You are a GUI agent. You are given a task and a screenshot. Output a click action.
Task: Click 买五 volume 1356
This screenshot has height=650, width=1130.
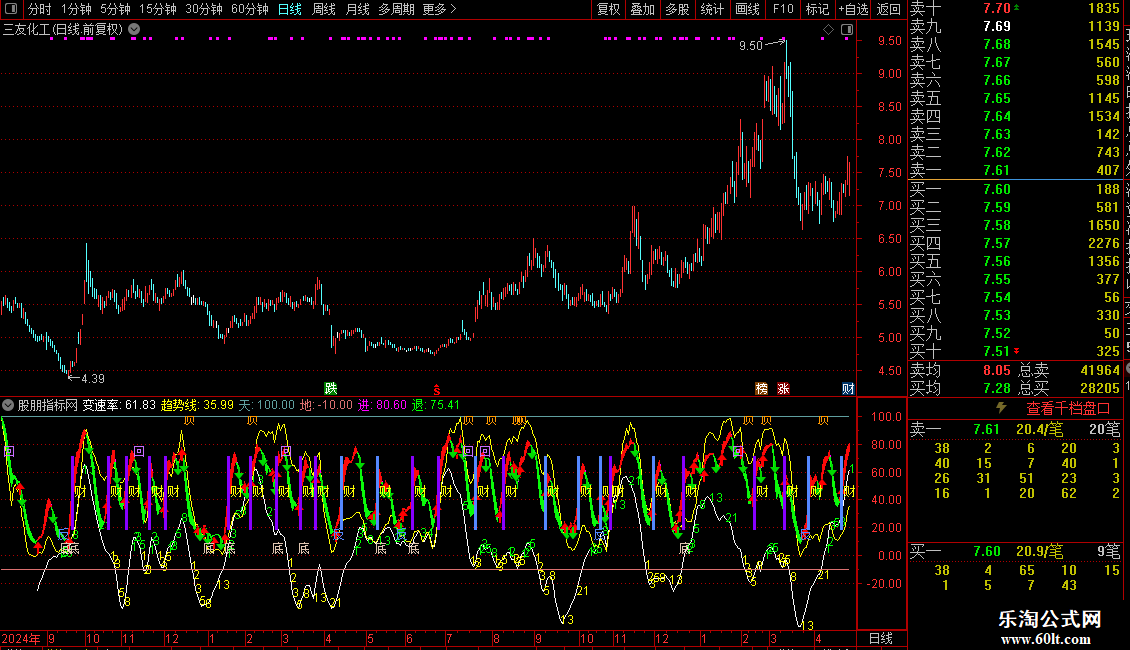point(1104,261)
